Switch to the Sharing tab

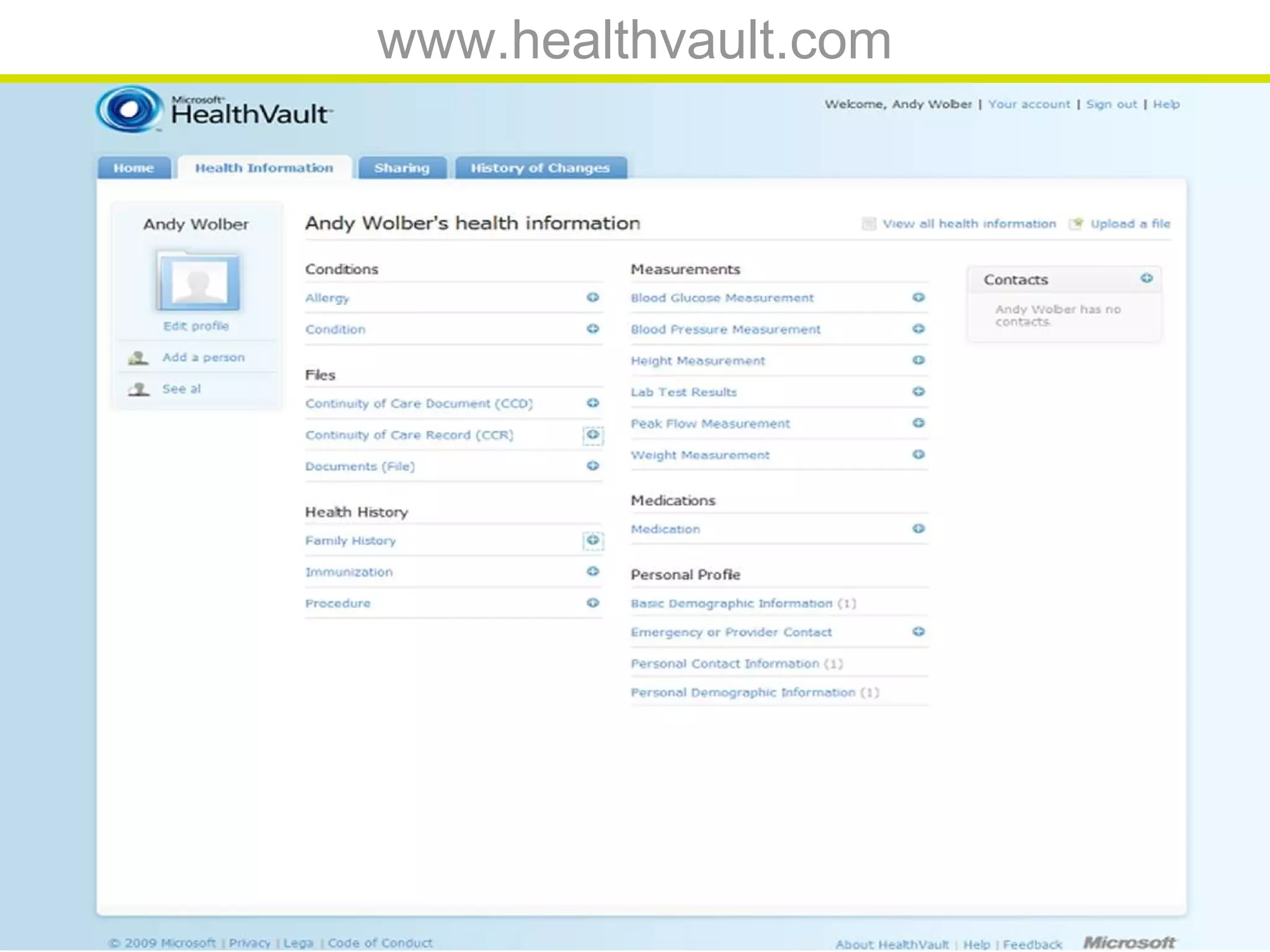[402, 168]
